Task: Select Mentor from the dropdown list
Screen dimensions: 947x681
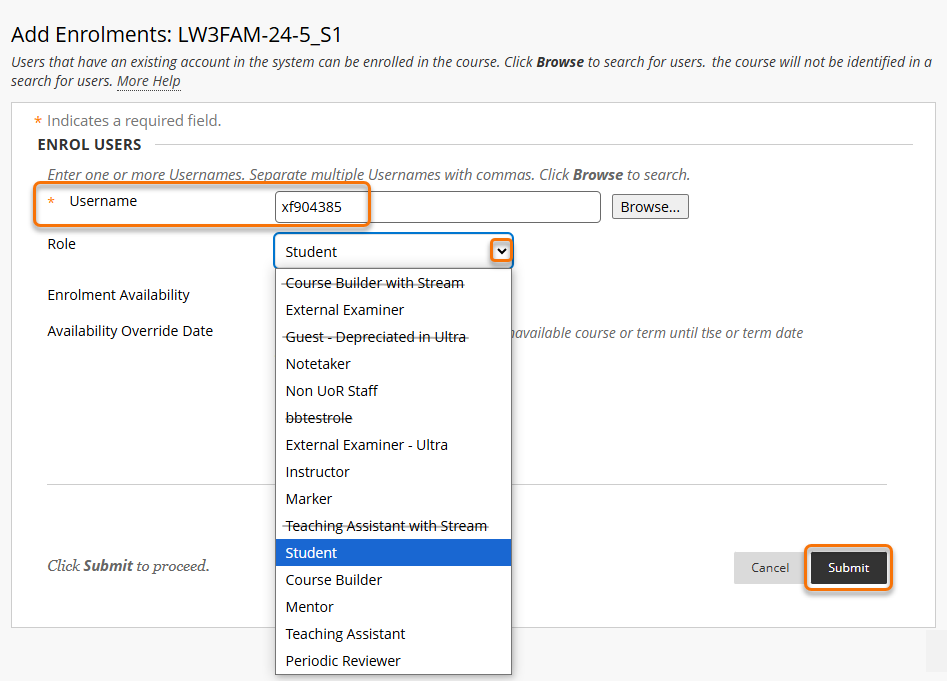Action: click(x=310, y=607)
